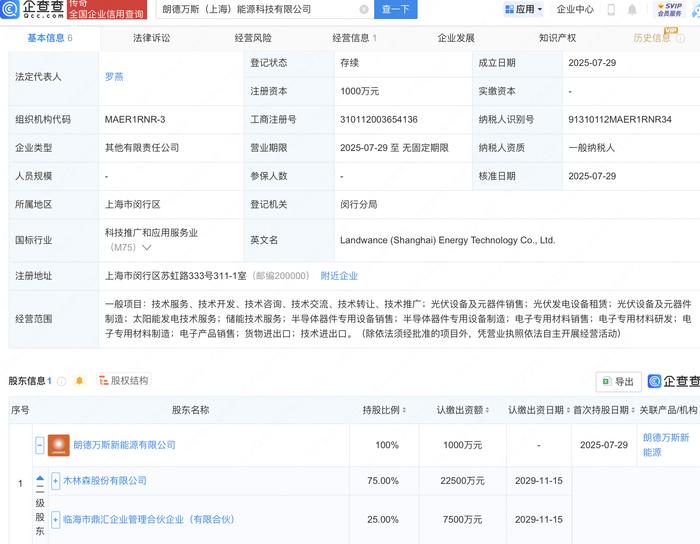Switch to 企业发展 tab
This screenshot has height=544, width=700.
pos(456,38)
